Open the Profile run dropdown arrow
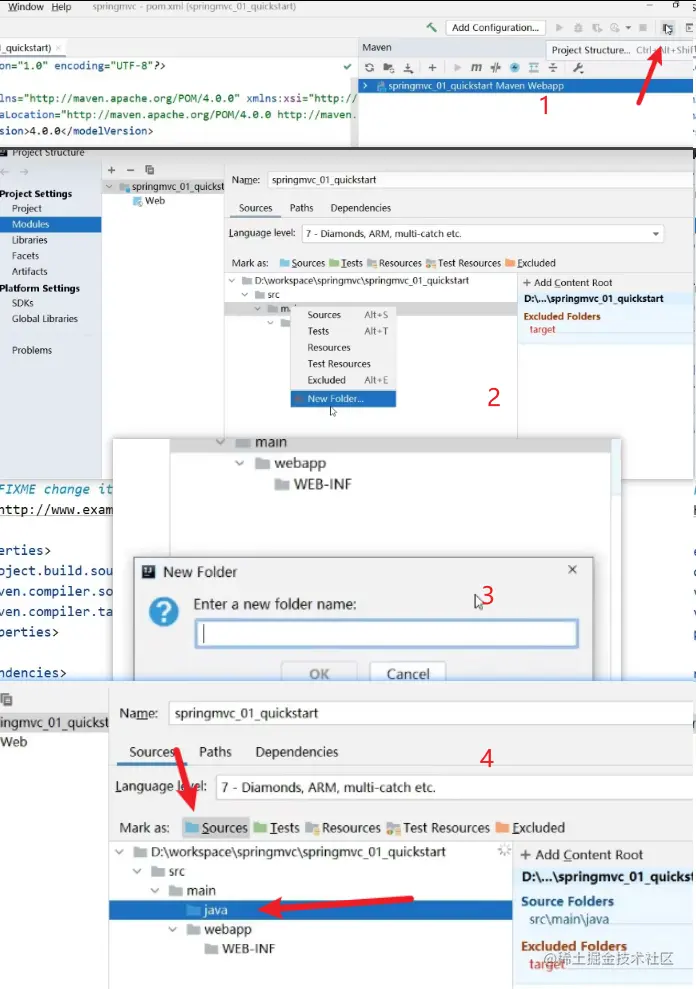Image resolution: width=696 pixels, height=989 pixels. [628, 28]
